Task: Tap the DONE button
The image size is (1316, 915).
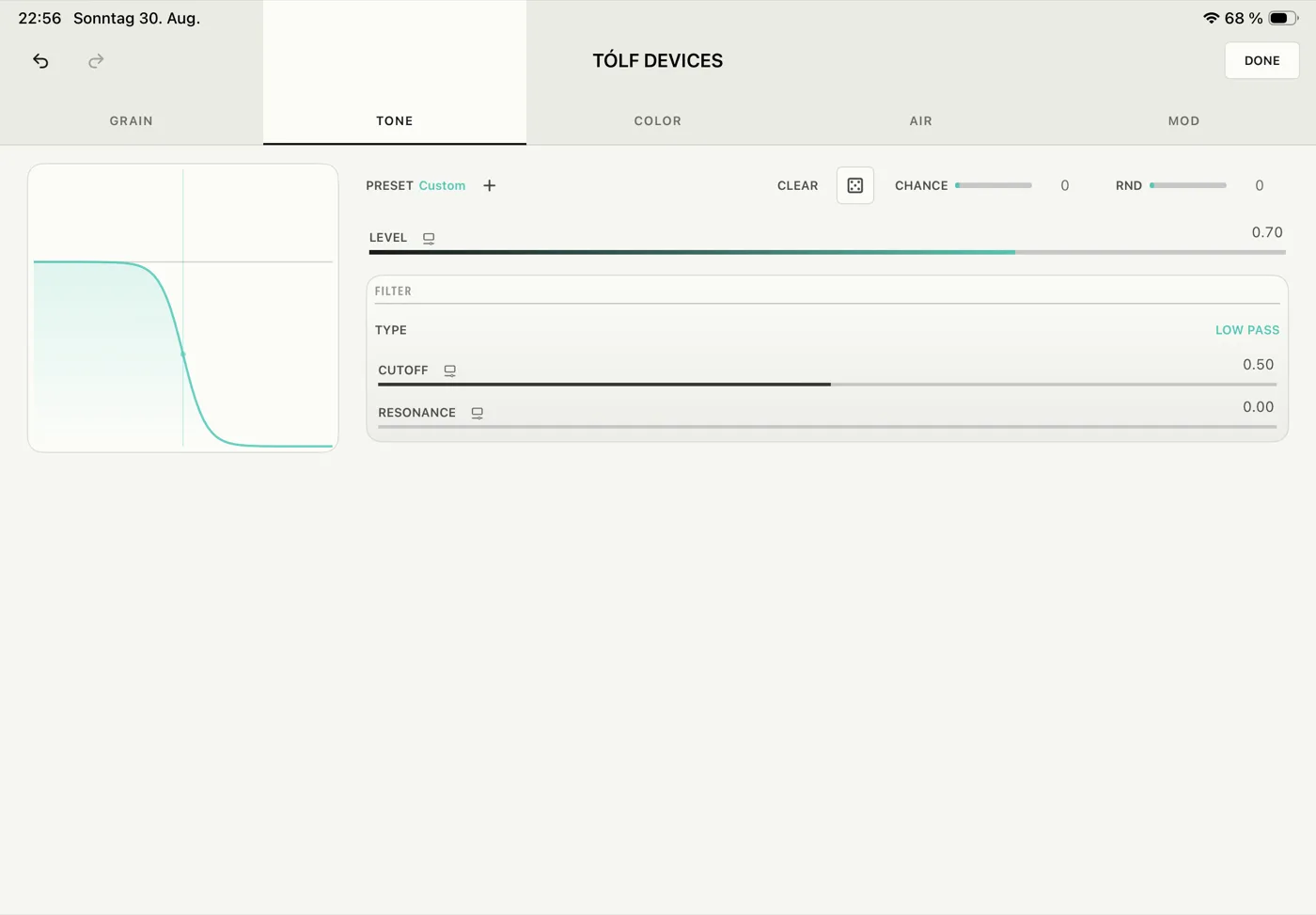Action: pos(1262,60)
